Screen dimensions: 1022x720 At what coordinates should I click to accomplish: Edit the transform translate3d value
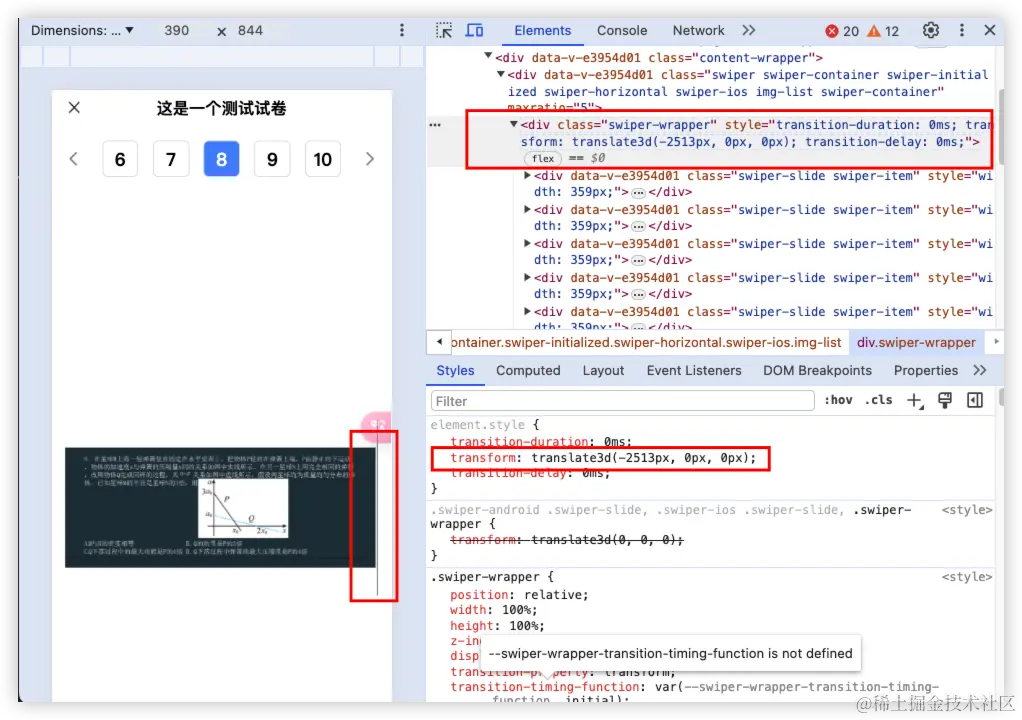pyautogui.click(x=643, y=458)
